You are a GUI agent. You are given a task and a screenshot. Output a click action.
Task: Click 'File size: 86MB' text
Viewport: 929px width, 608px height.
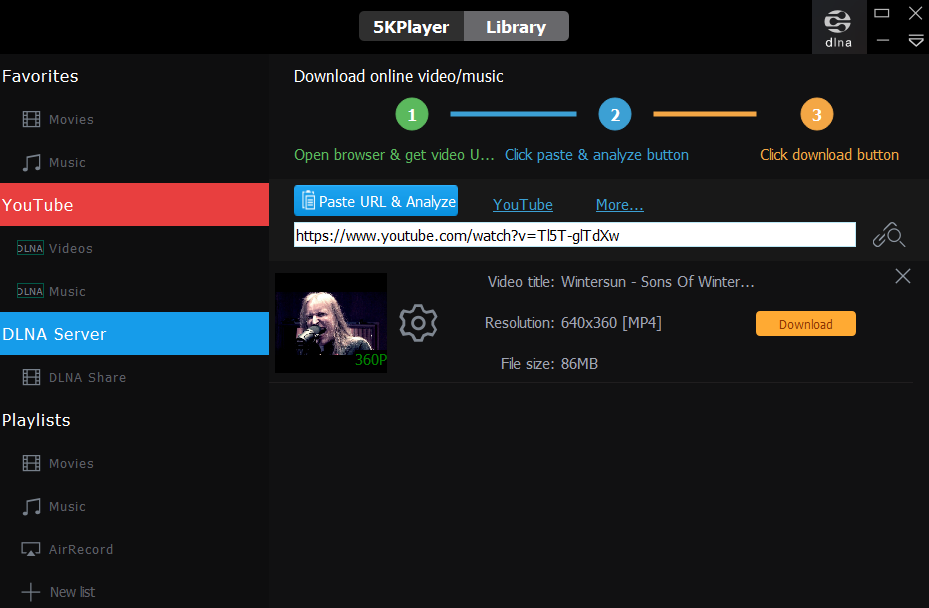click(x=549, y=364)
